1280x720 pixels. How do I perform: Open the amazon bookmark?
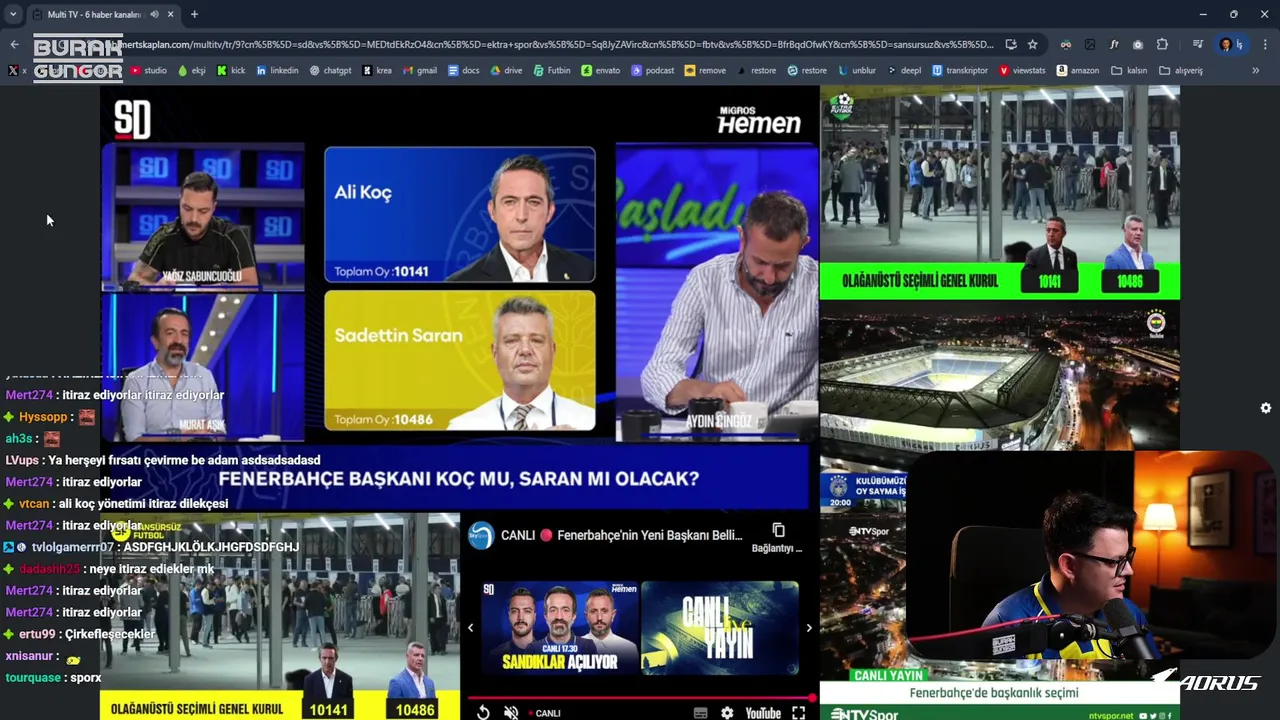click(x=1077, y=70)
